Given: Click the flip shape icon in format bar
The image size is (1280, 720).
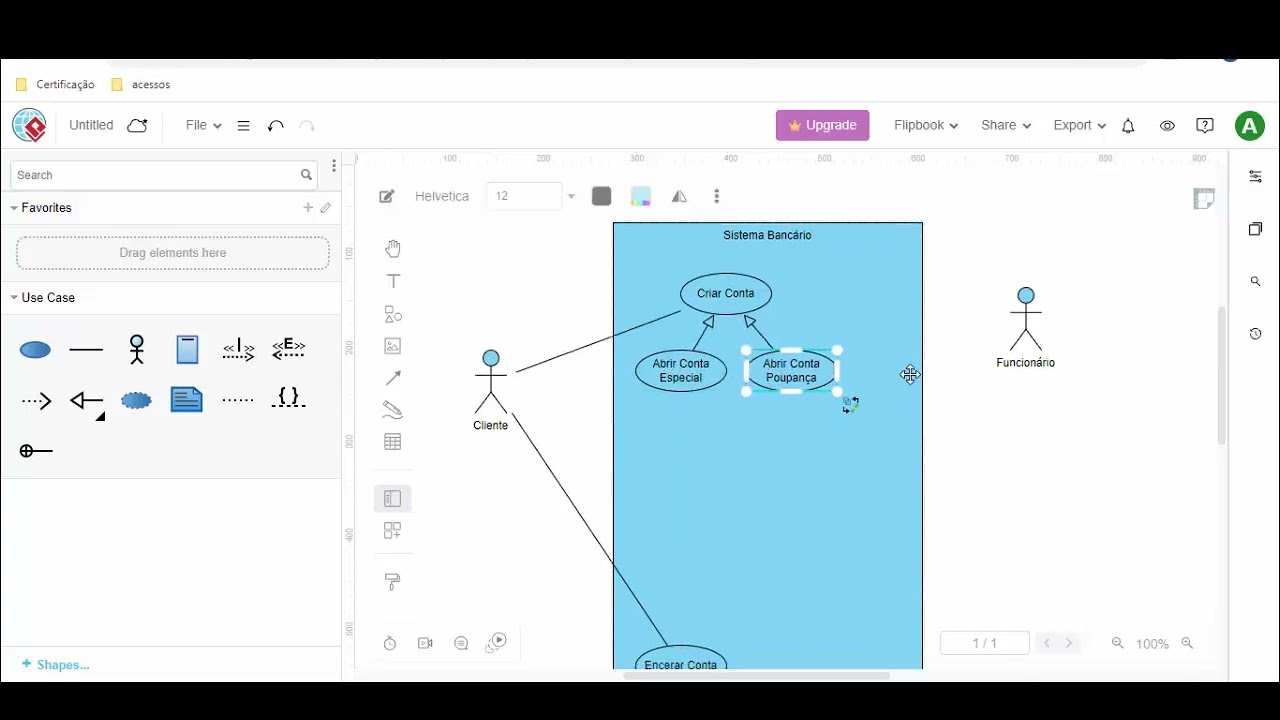Looking at the screenshot, I should [x=680, y=197].
